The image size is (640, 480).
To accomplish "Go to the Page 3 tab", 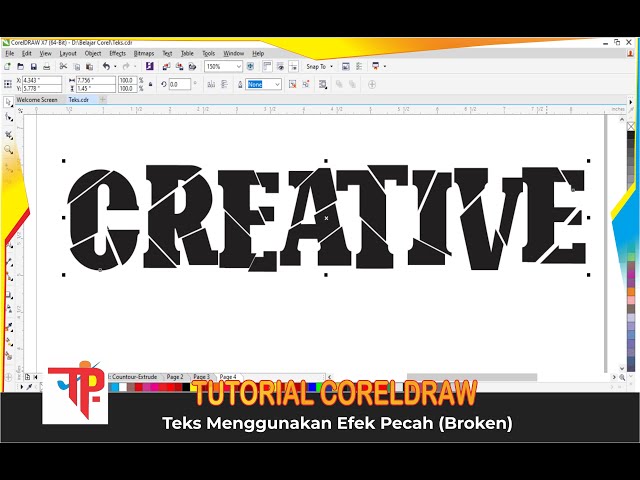I will [x=201, y=377].
